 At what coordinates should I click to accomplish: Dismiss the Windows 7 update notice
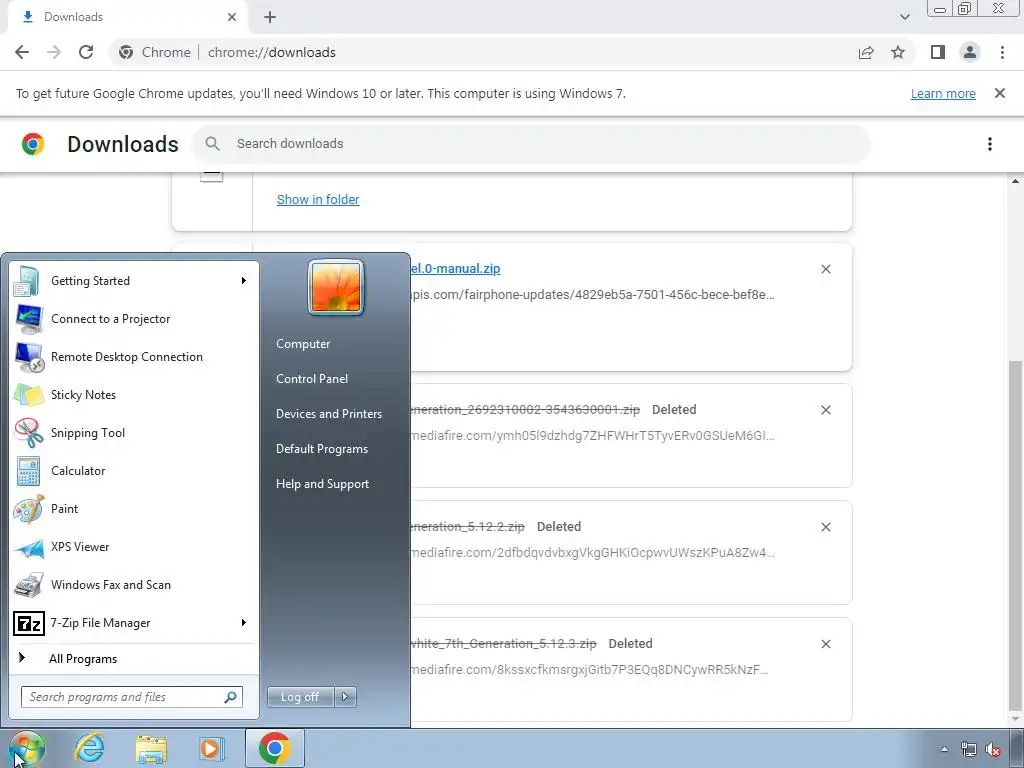(1000, 93)
